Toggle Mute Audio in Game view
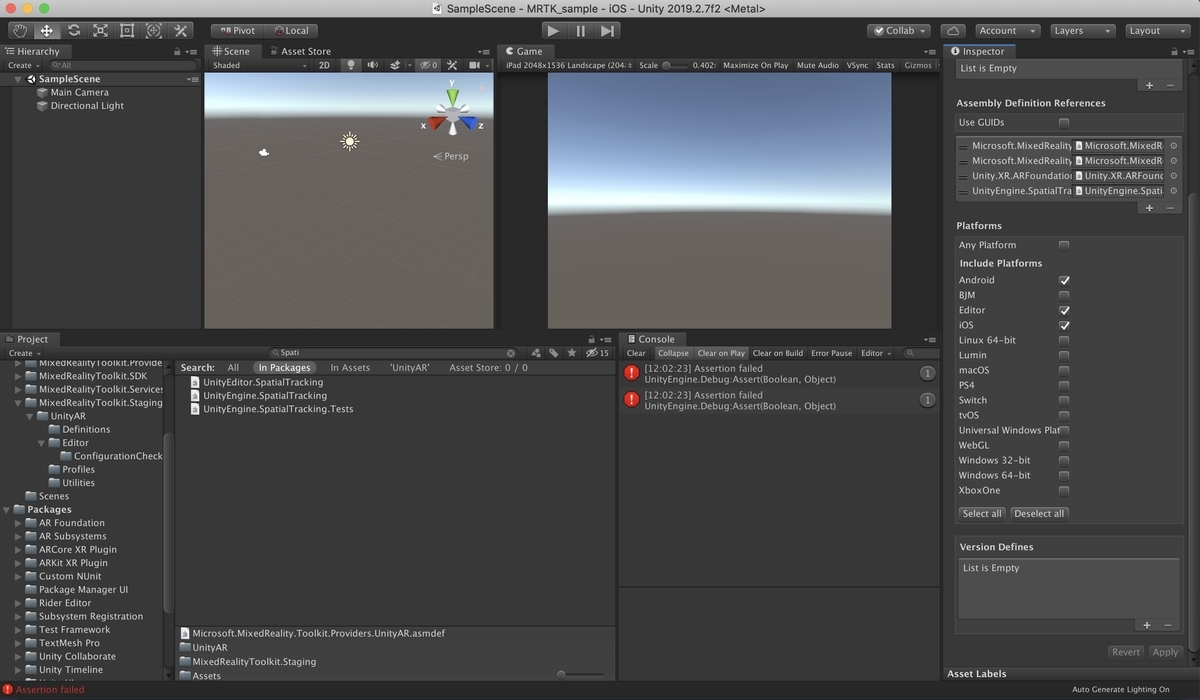This screenshot has height=700, width=1200. coord(818,65)
